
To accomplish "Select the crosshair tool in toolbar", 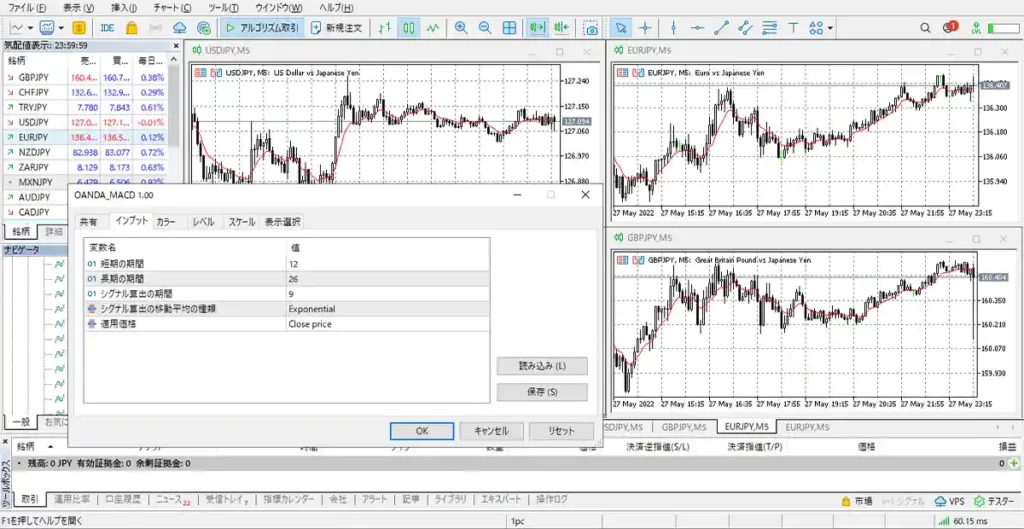I will (646, 28).
